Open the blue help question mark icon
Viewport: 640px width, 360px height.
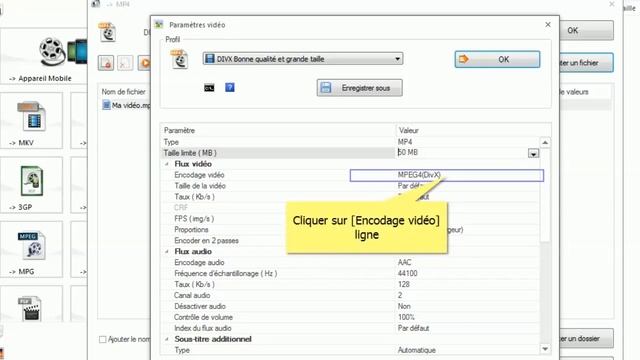pos(230,87)
